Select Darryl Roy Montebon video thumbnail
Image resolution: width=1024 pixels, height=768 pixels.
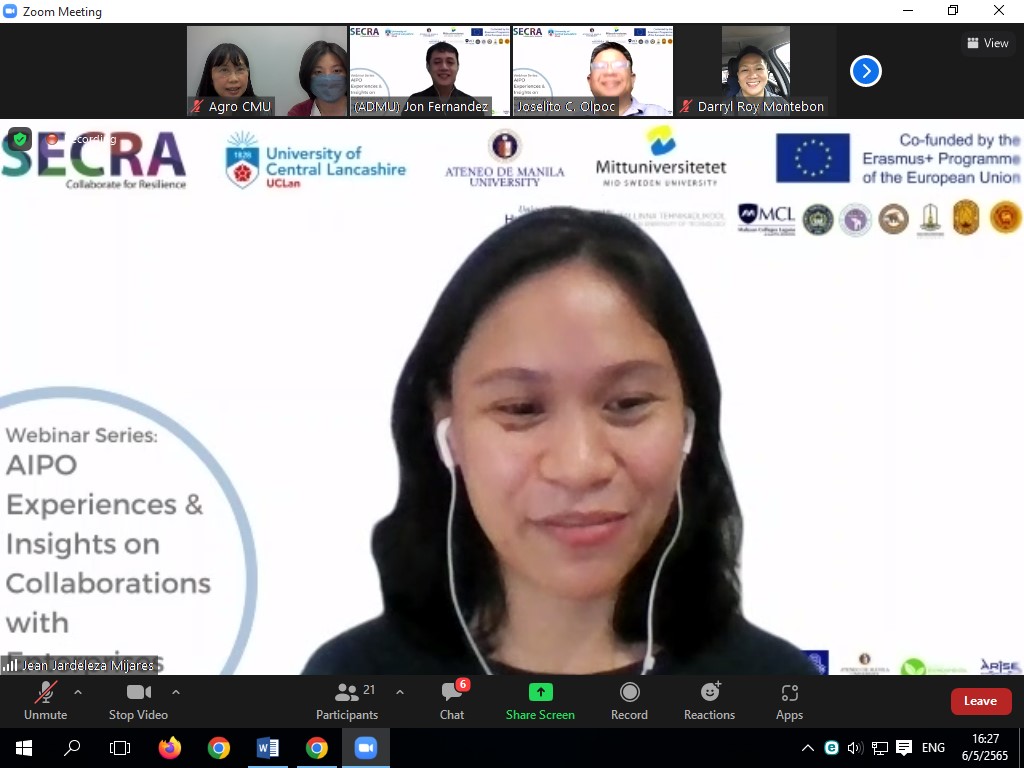[x=756, y=71]
